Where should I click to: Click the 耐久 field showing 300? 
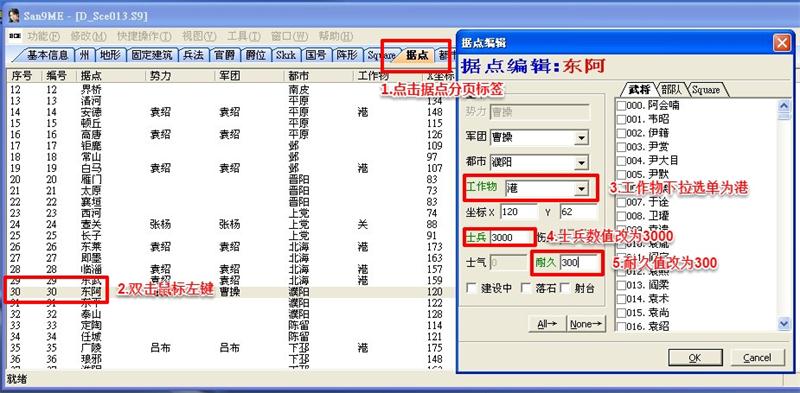point(579,263)
